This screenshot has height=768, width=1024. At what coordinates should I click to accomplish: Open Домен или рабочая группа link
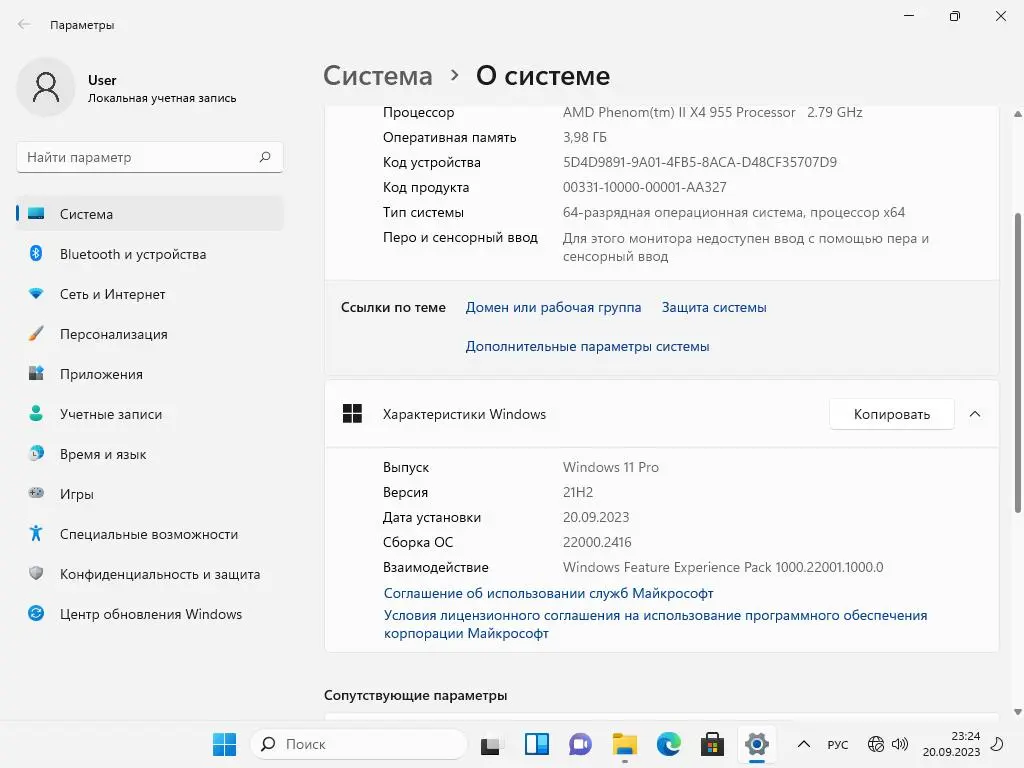coord(553,307)
